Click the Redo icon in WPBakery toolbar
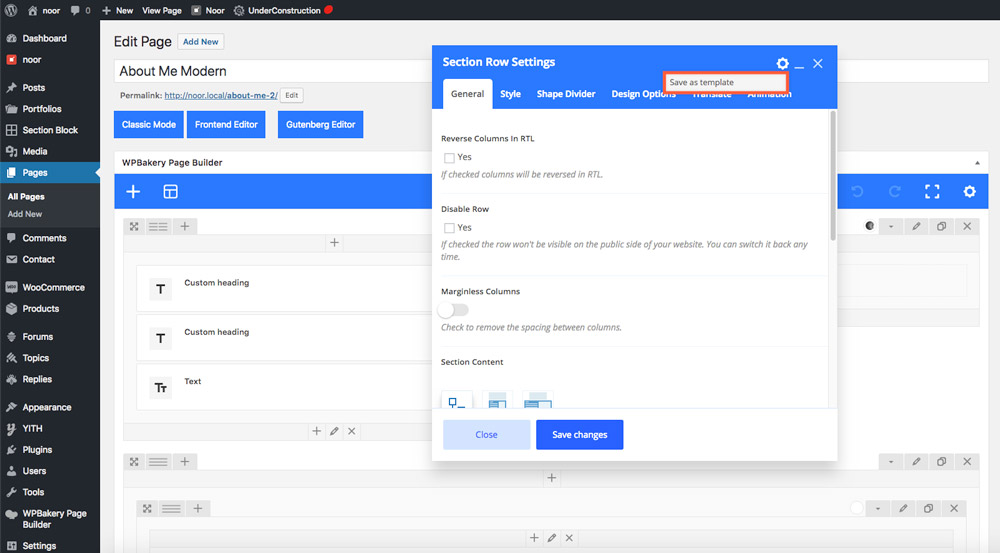The image size is (1000, 553). (x=895, y=191)
